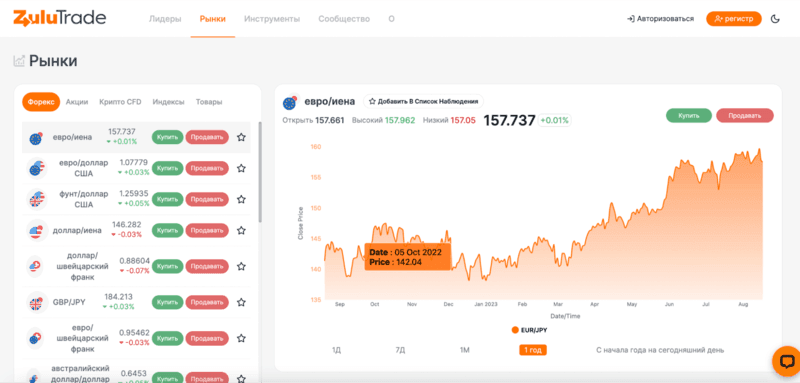This screenshot has height=383, width=800.
Task: Set chart range to 1 год
Action: (533, 350)
